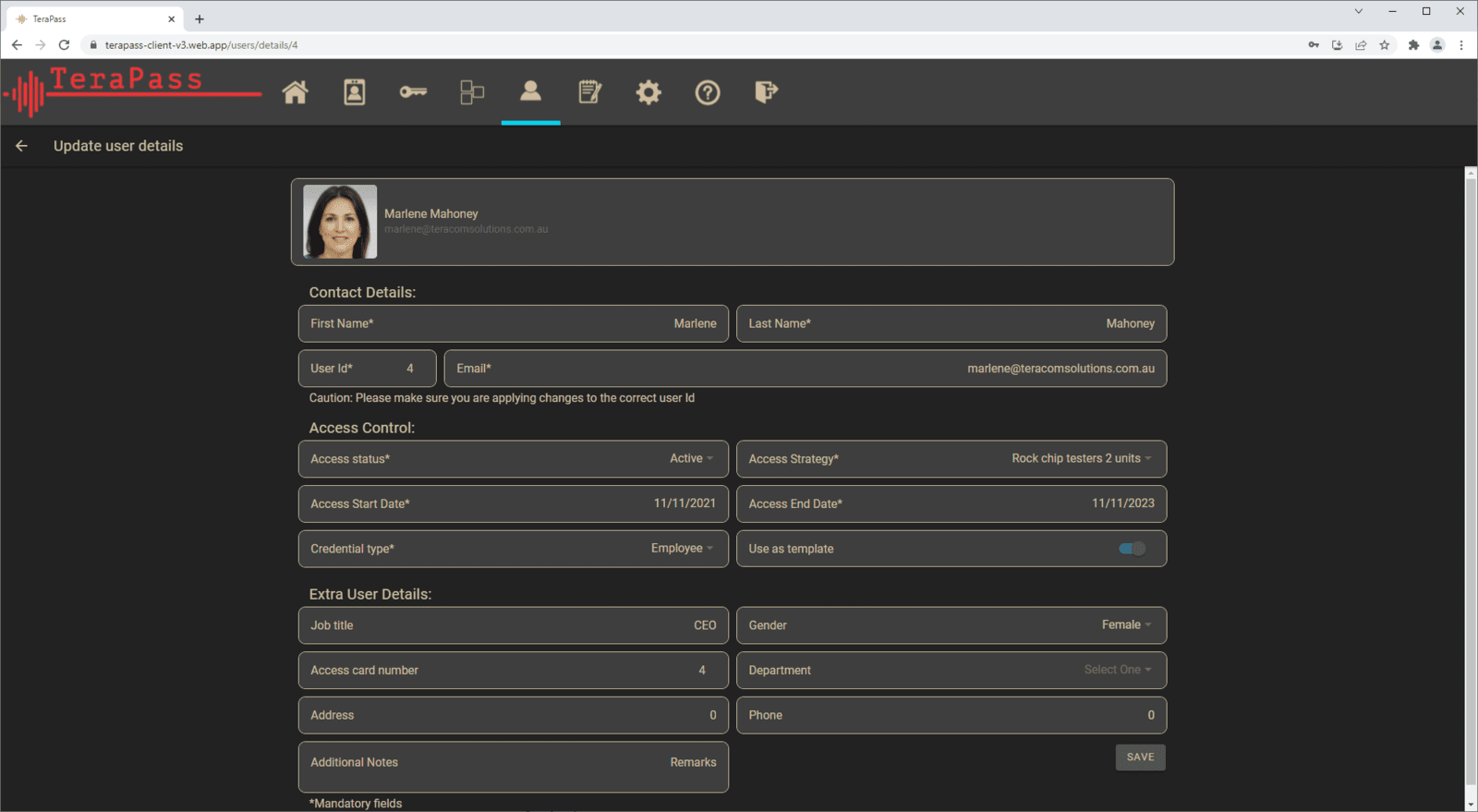Open the ID badge credentials icon

pos(355,92)
